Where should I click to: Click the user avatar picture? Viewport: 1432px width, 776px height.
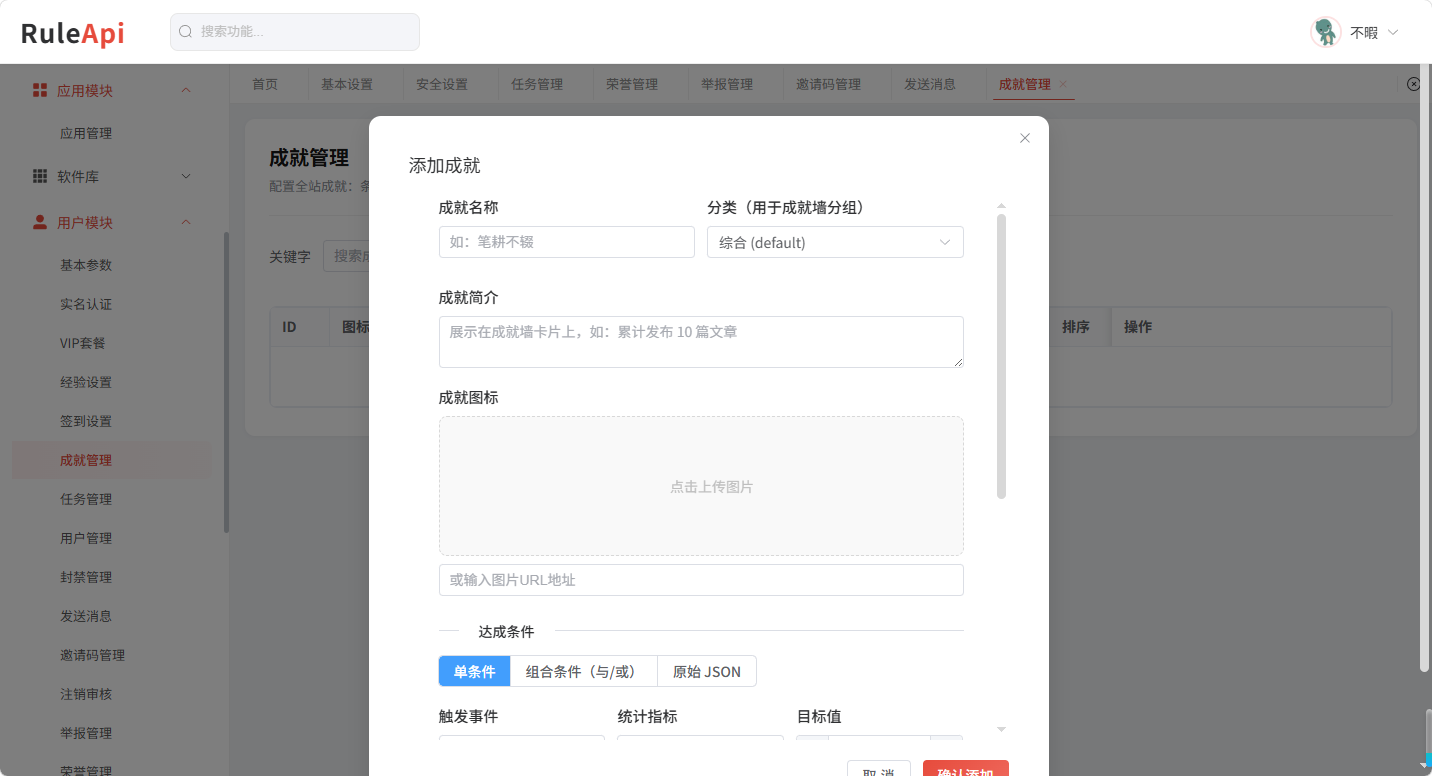point(1326,32)
